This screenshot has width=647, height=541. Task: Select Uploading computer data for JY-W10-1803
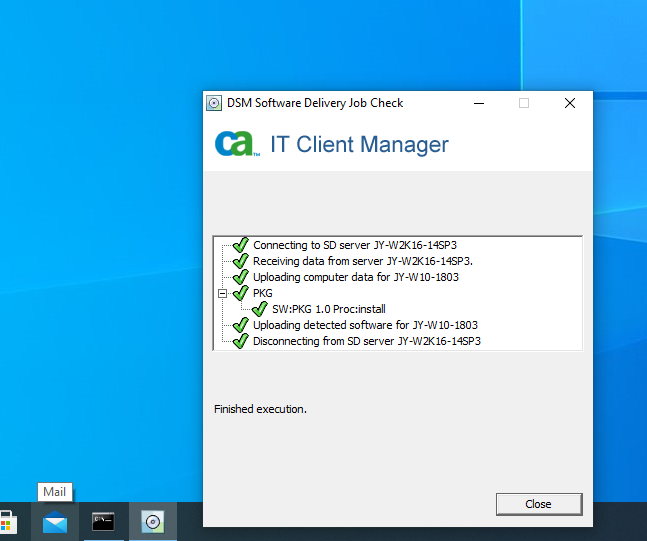point(356,277)
